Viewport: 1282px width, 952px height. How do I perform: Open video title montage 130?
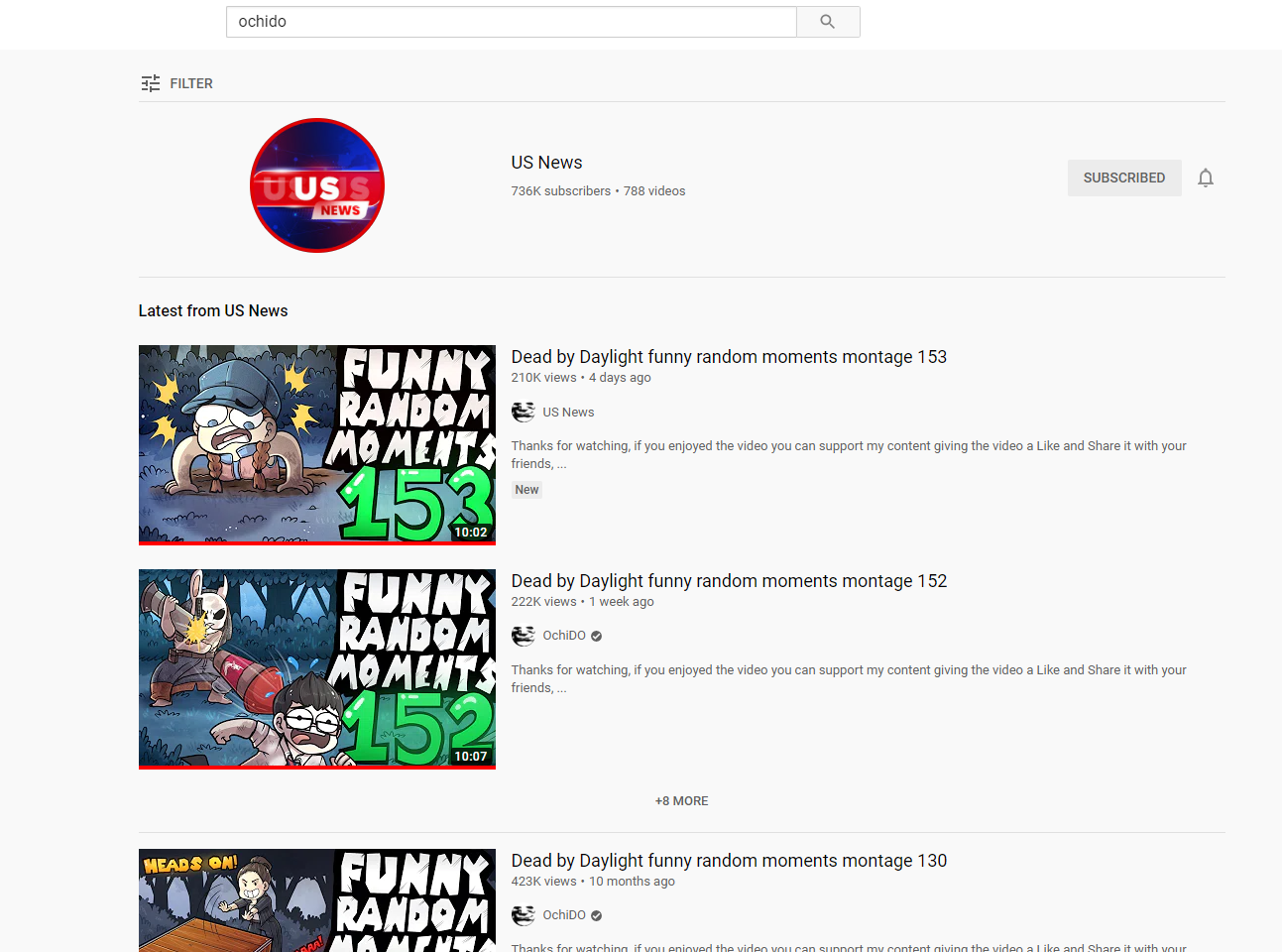coord(729,861)
